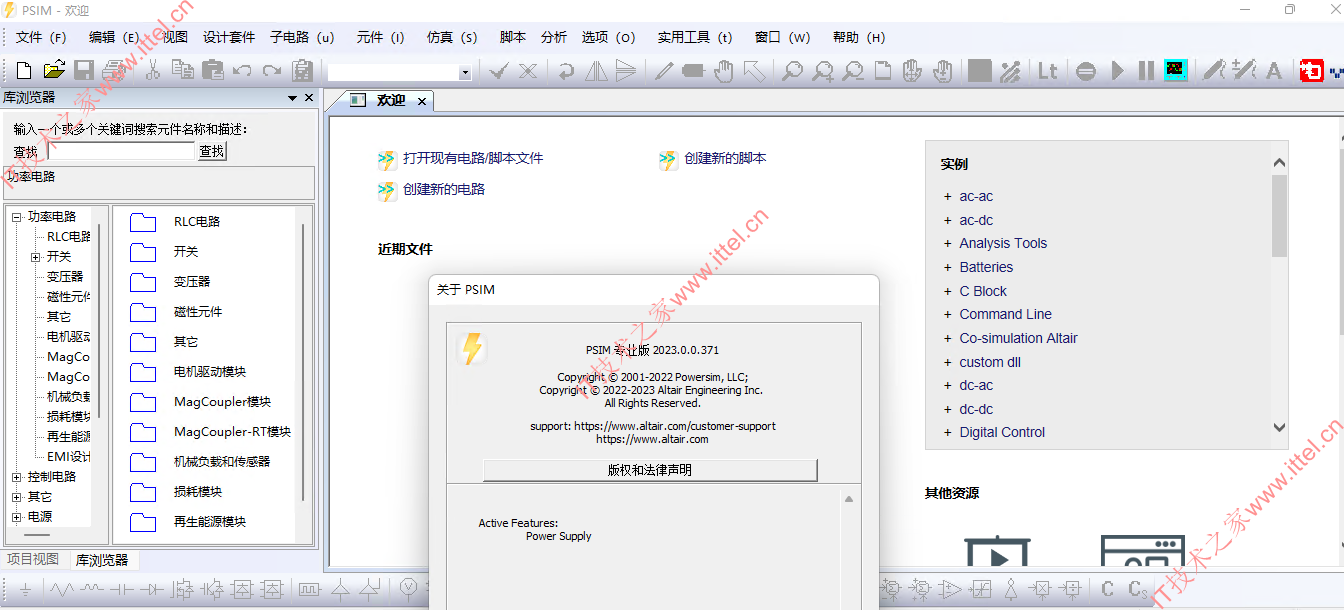Click the Cut scissors icon

[x=153, y=70]
